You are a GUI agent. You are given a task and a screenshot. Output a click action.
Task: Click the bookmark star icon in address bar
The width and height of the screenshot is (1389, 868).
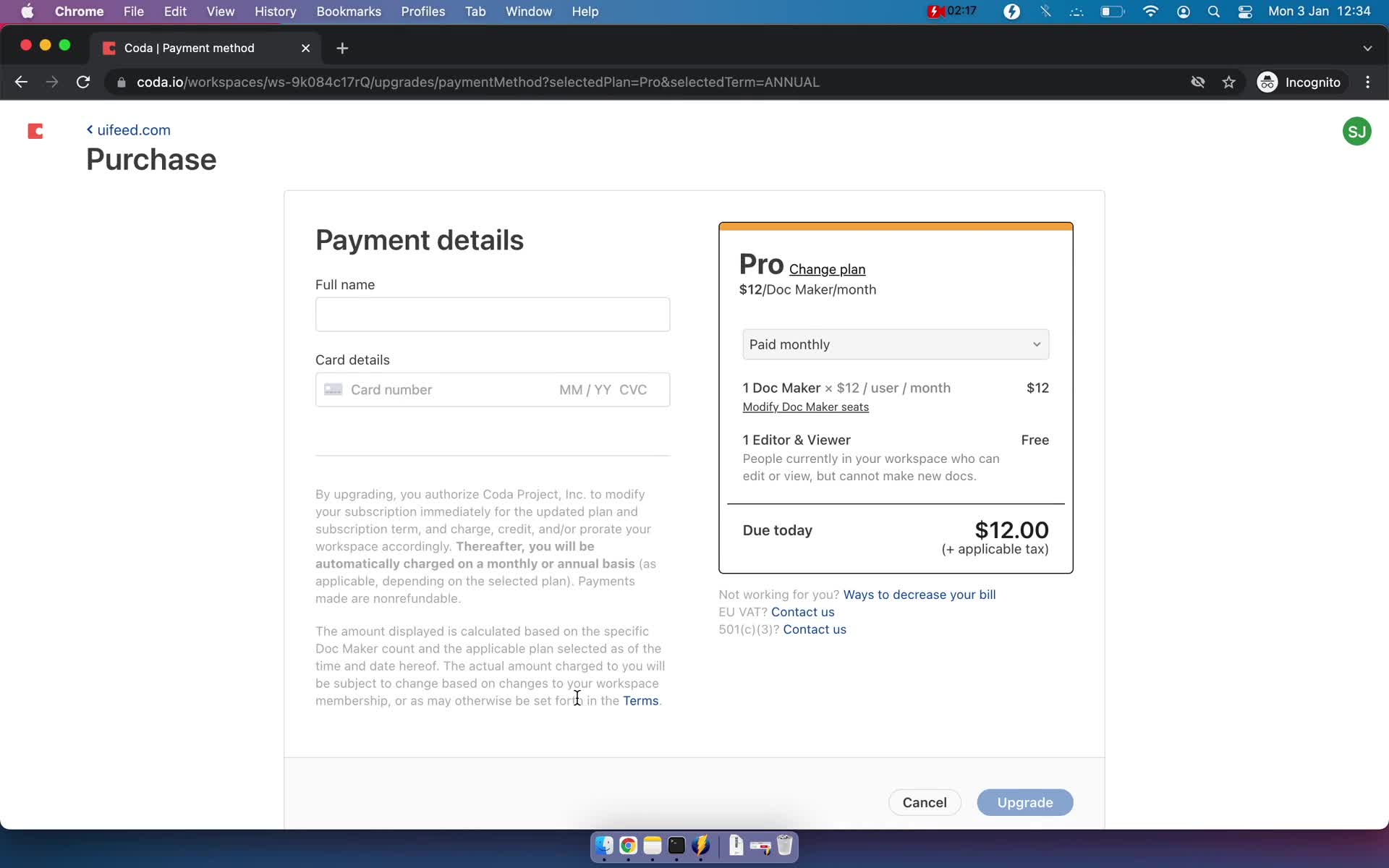click(1232, 82)
